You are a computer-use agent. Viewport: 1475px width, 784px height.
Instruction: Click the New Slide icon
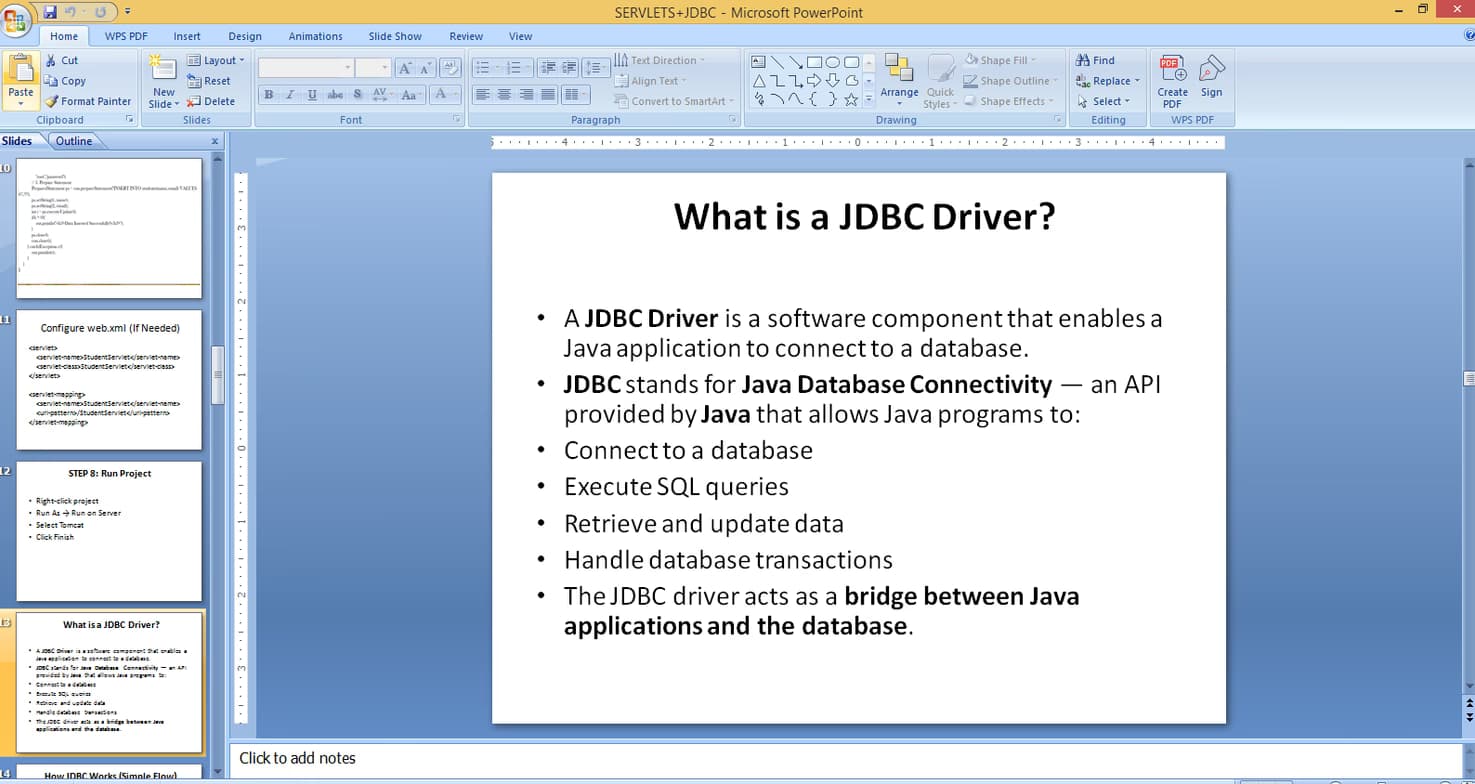(163, 70)
